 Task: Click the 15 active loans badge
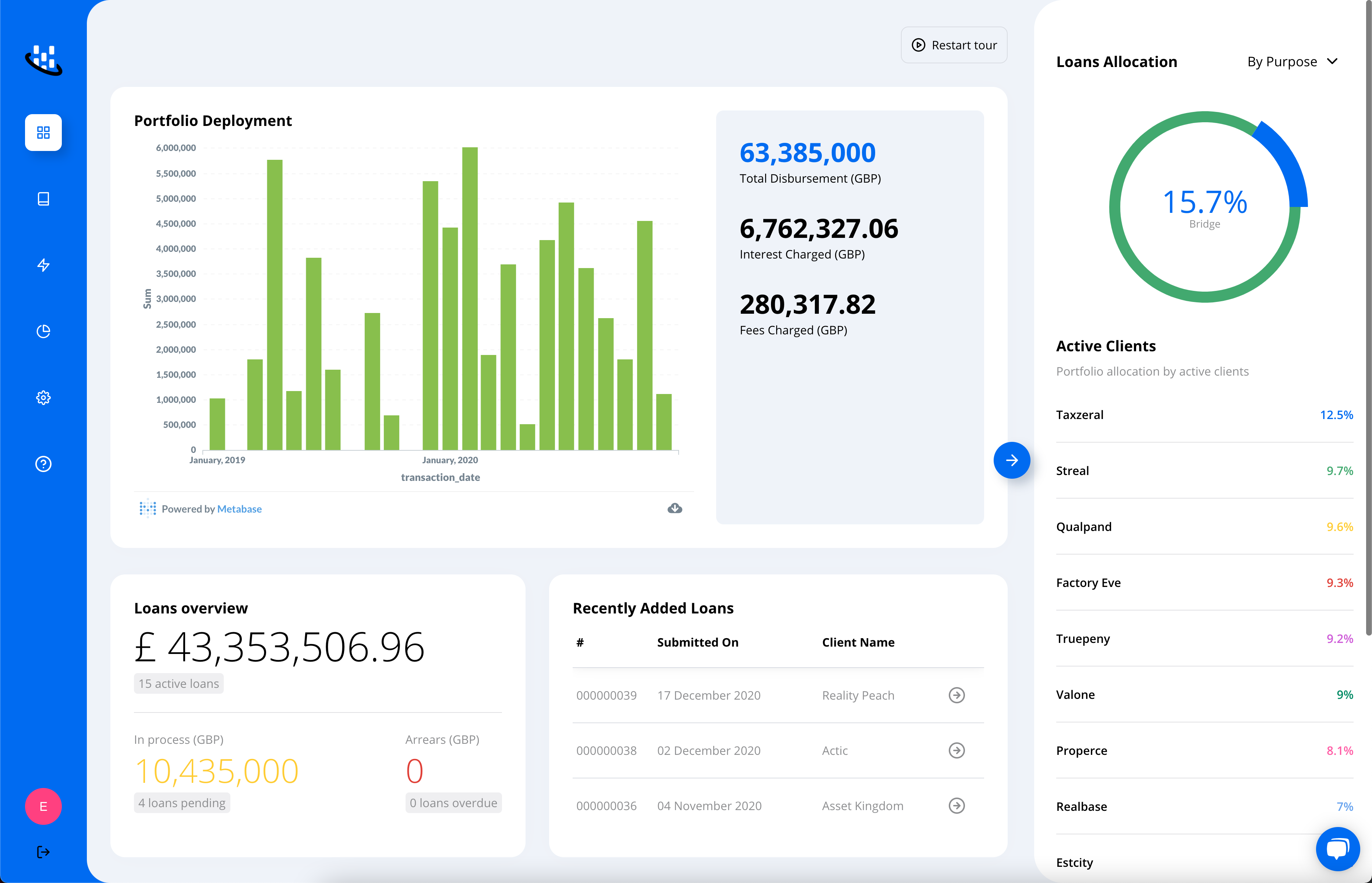point(178,683)
